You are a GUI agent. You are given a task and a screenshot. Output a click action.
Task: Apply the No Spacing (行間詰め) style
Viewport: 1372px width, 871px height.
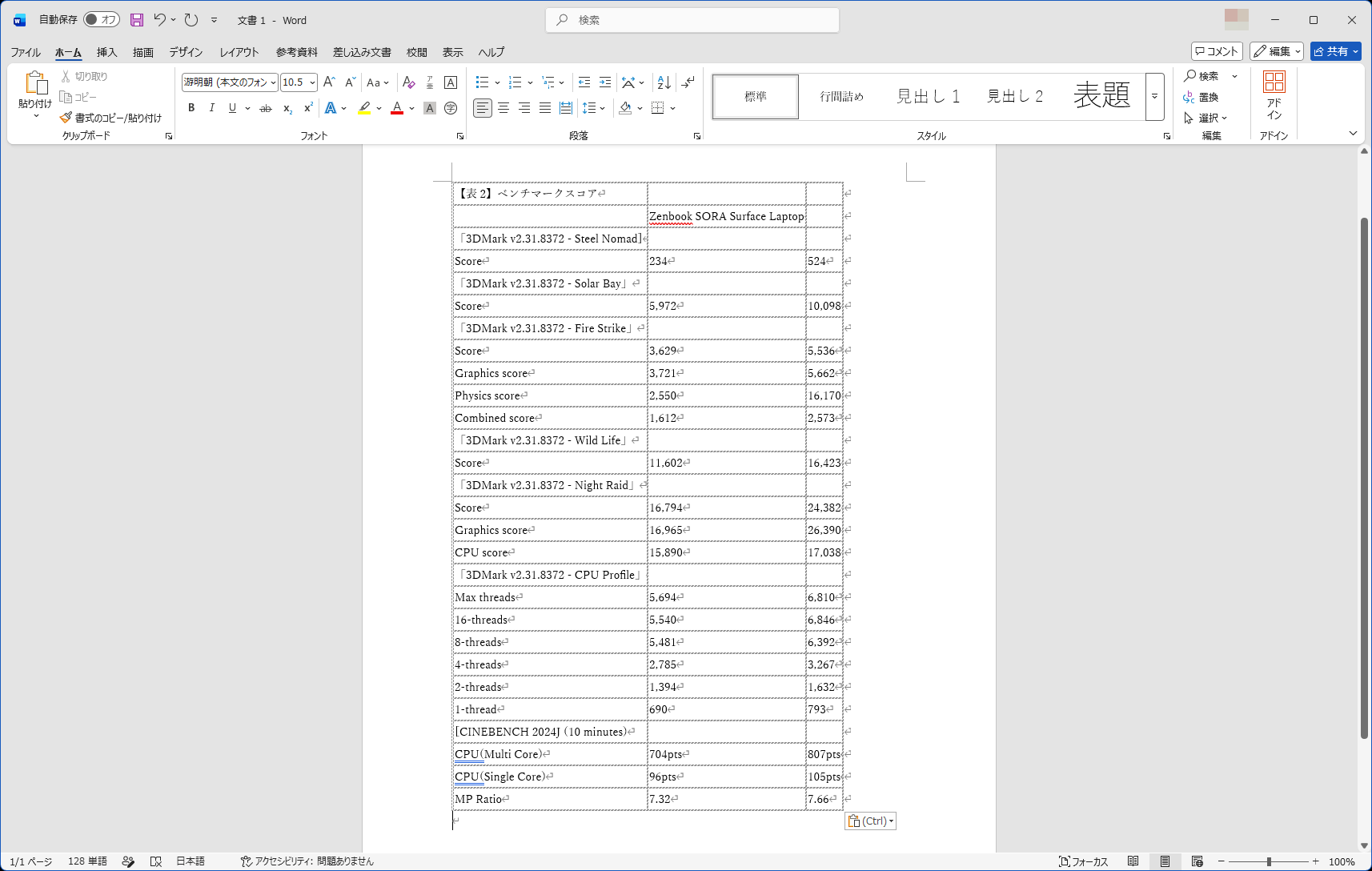tap(842, 96)
